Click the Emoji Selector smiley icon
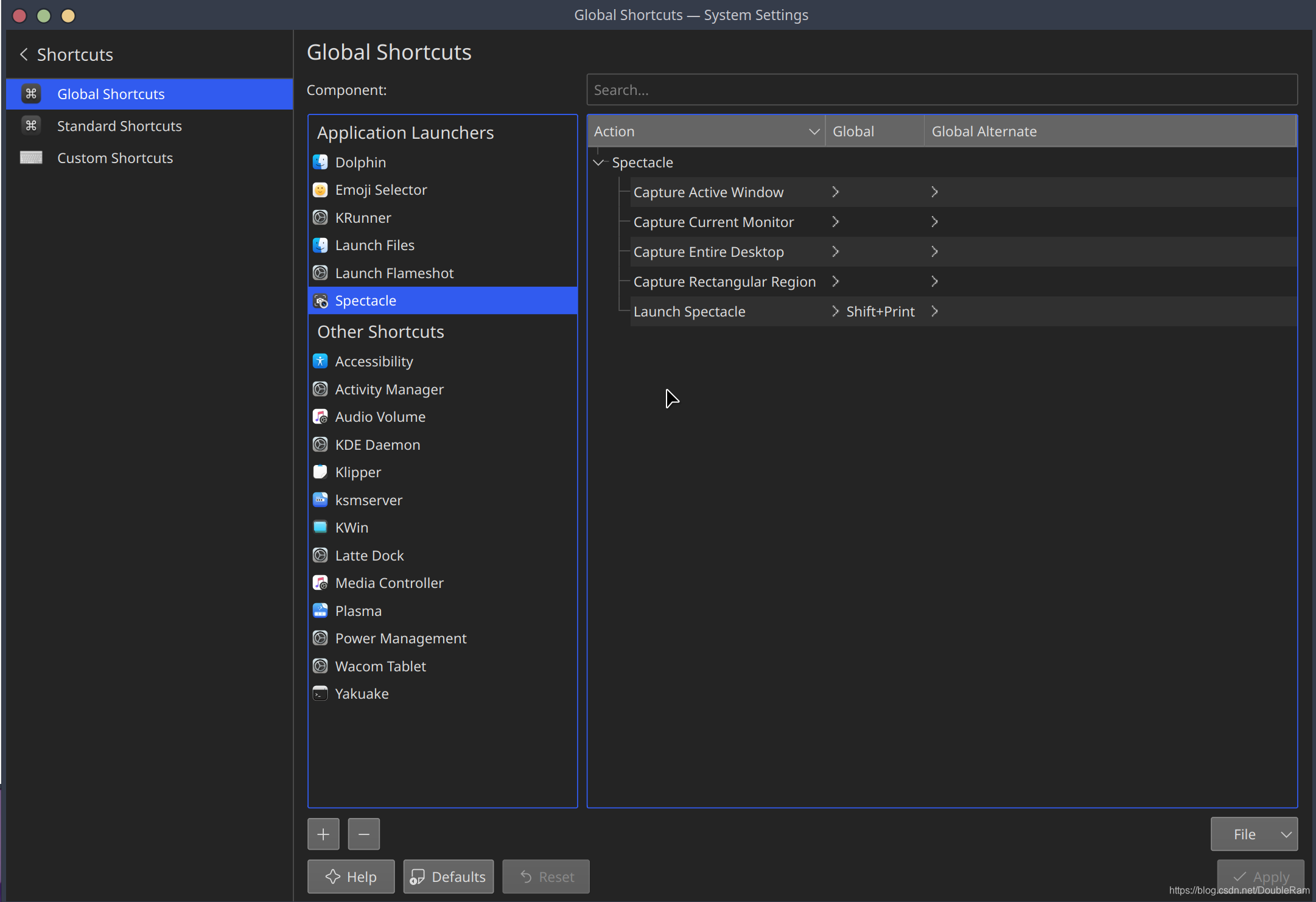 320,190
